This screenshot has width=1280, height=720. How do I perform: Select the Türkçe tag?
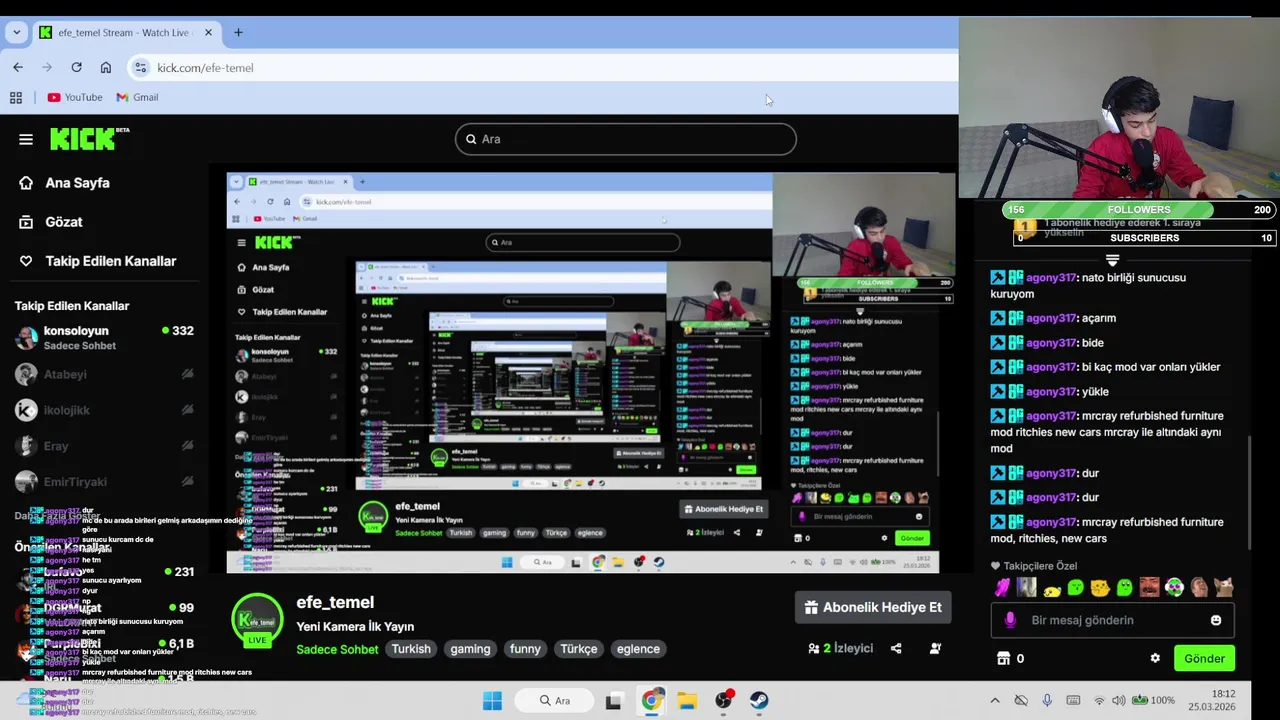pyautogui.click(x=578, y=649)
